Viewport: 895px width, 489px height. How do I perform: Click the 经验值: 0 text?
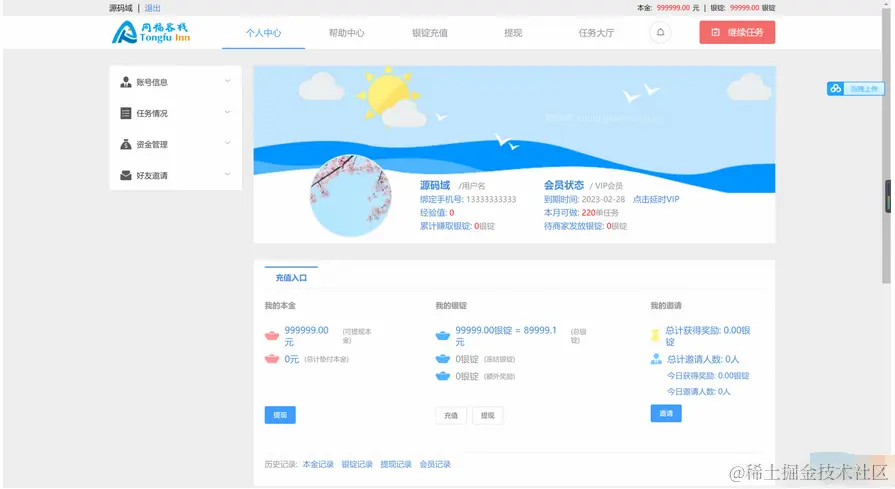tap(437, 212)
